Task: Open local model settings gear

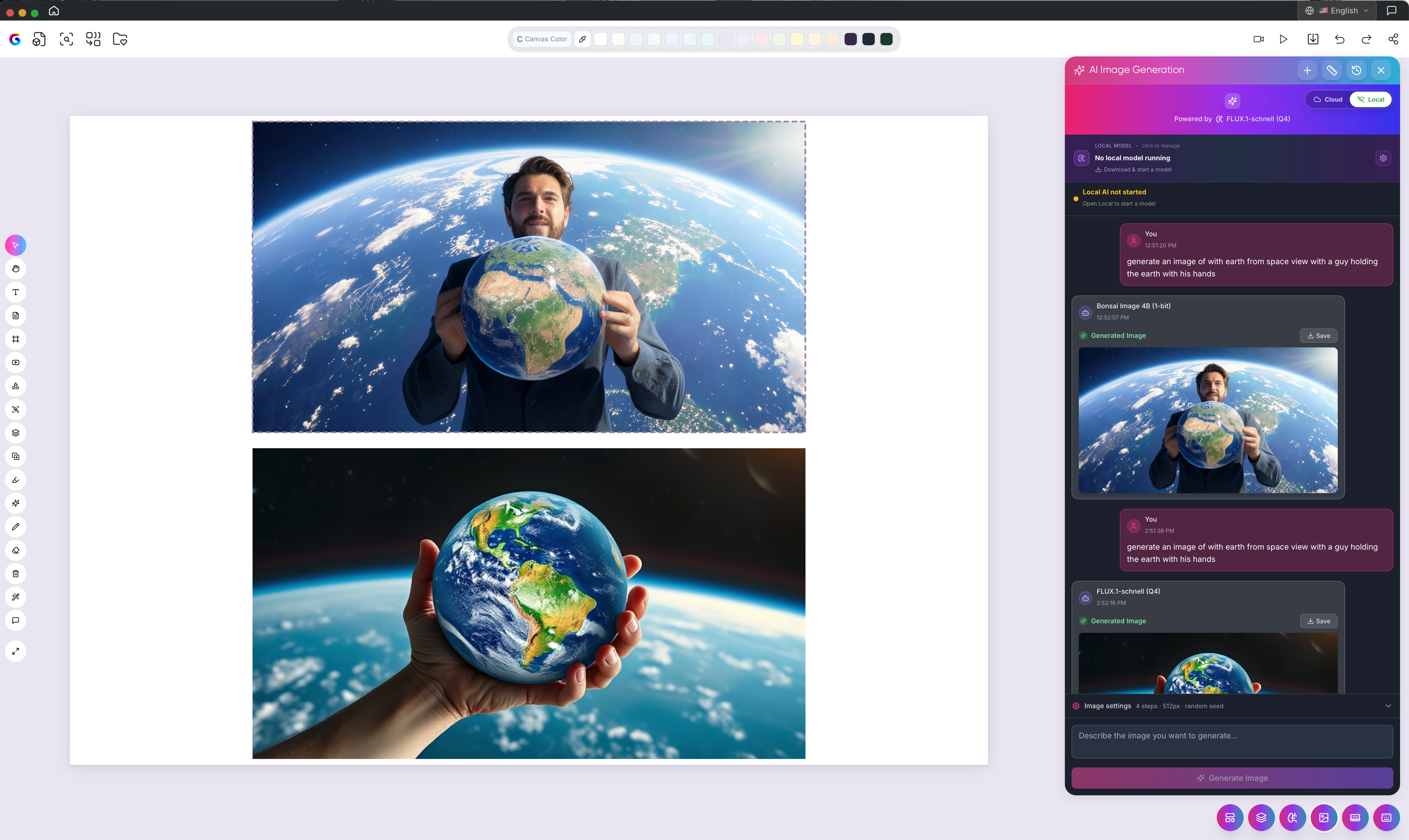Action: click(1384, 159)
